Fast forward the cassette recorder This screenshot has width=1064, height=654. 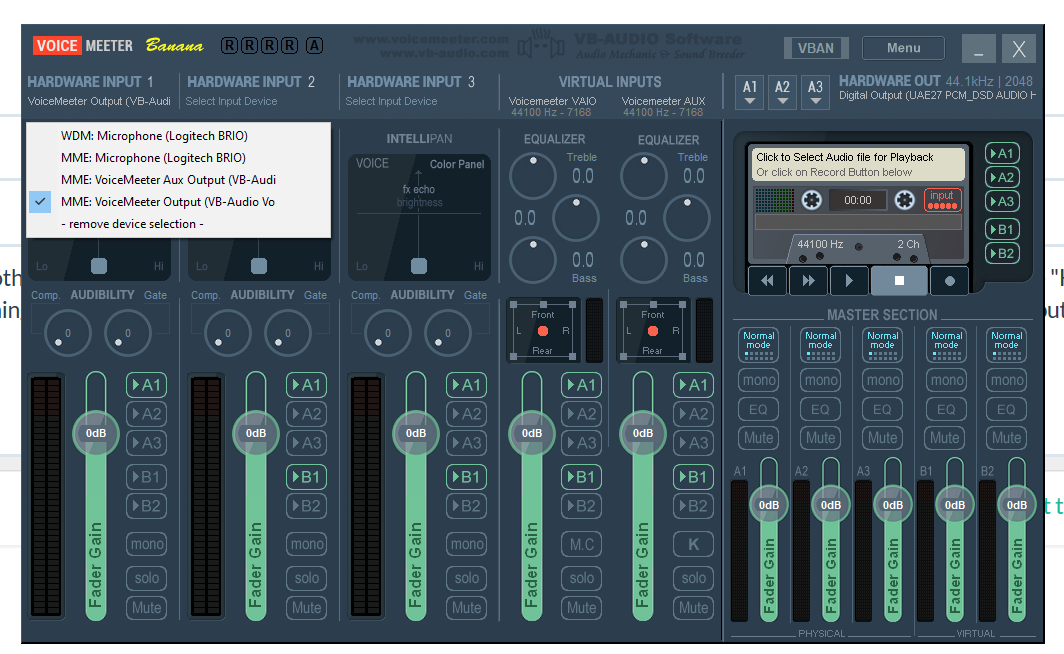click(x=808, y=280)
